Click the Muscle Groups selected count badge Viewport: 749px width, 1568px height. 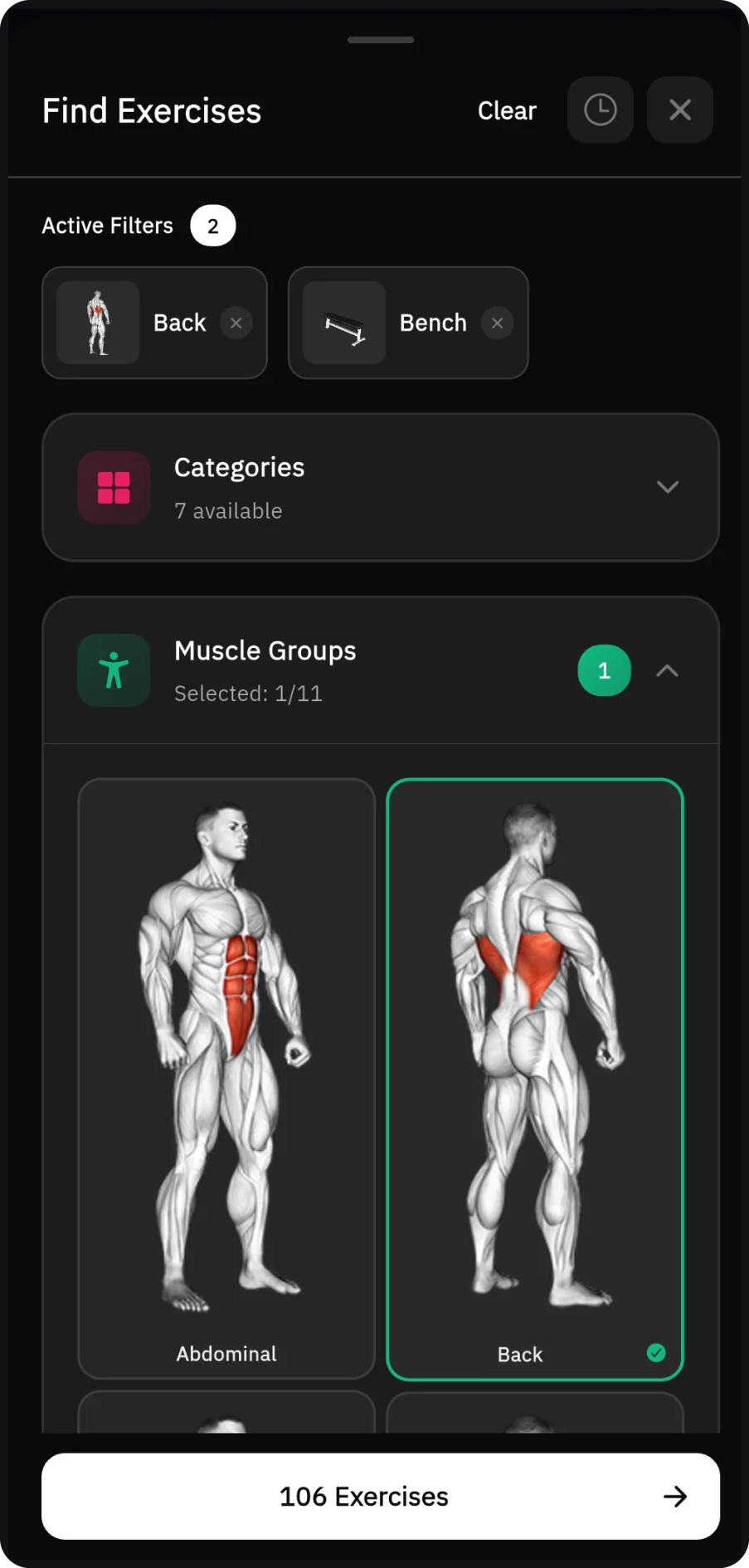click(604, 670)
